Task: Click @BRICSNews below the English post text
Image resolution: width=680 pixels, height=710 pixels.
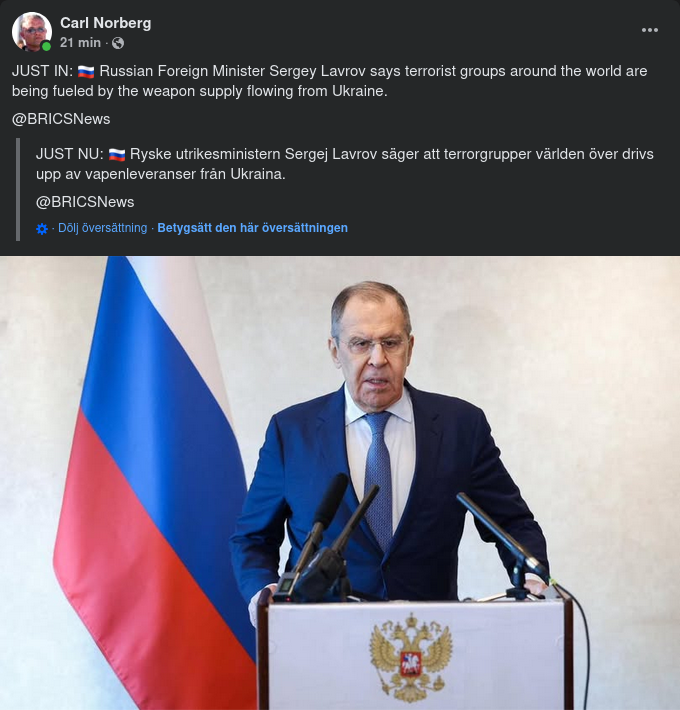Action: point(61,119)
